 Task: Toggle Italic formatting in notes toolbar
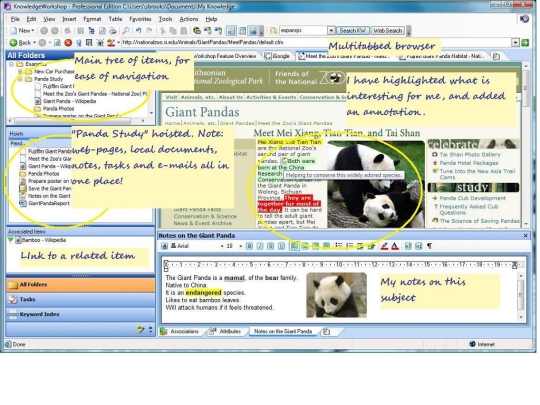click(260, 246)
